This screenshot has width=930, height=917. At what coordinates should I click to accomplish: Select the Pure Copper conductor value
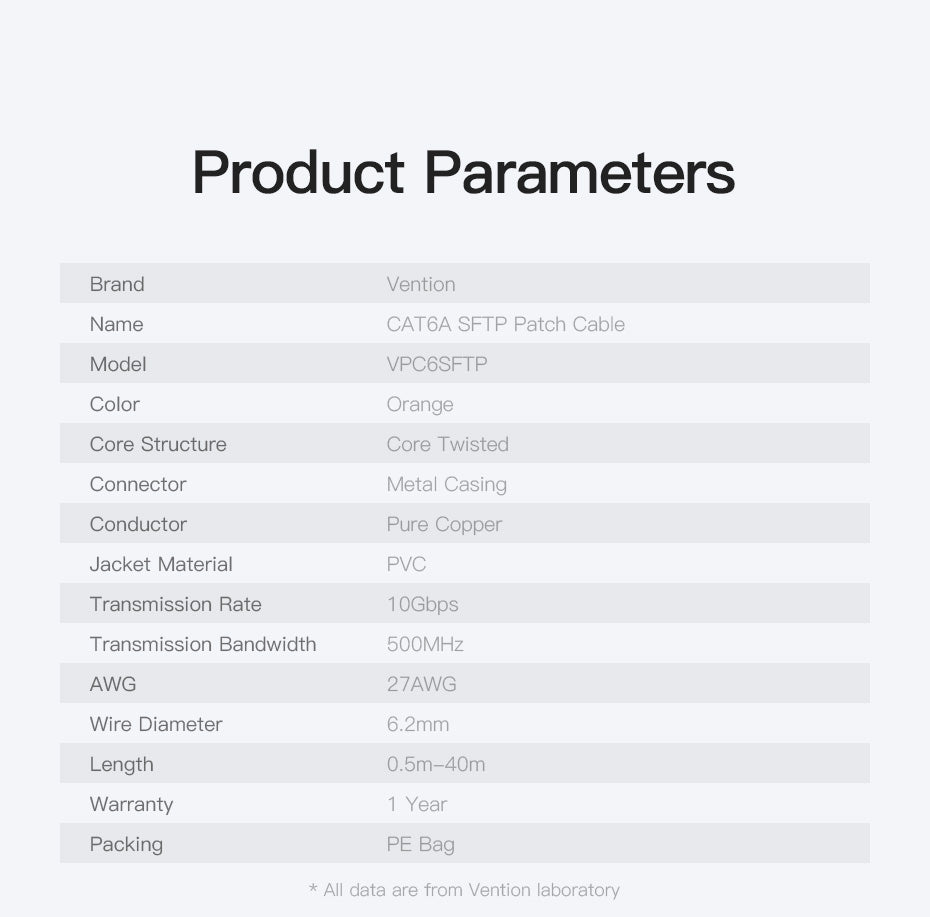coord(444,524)
